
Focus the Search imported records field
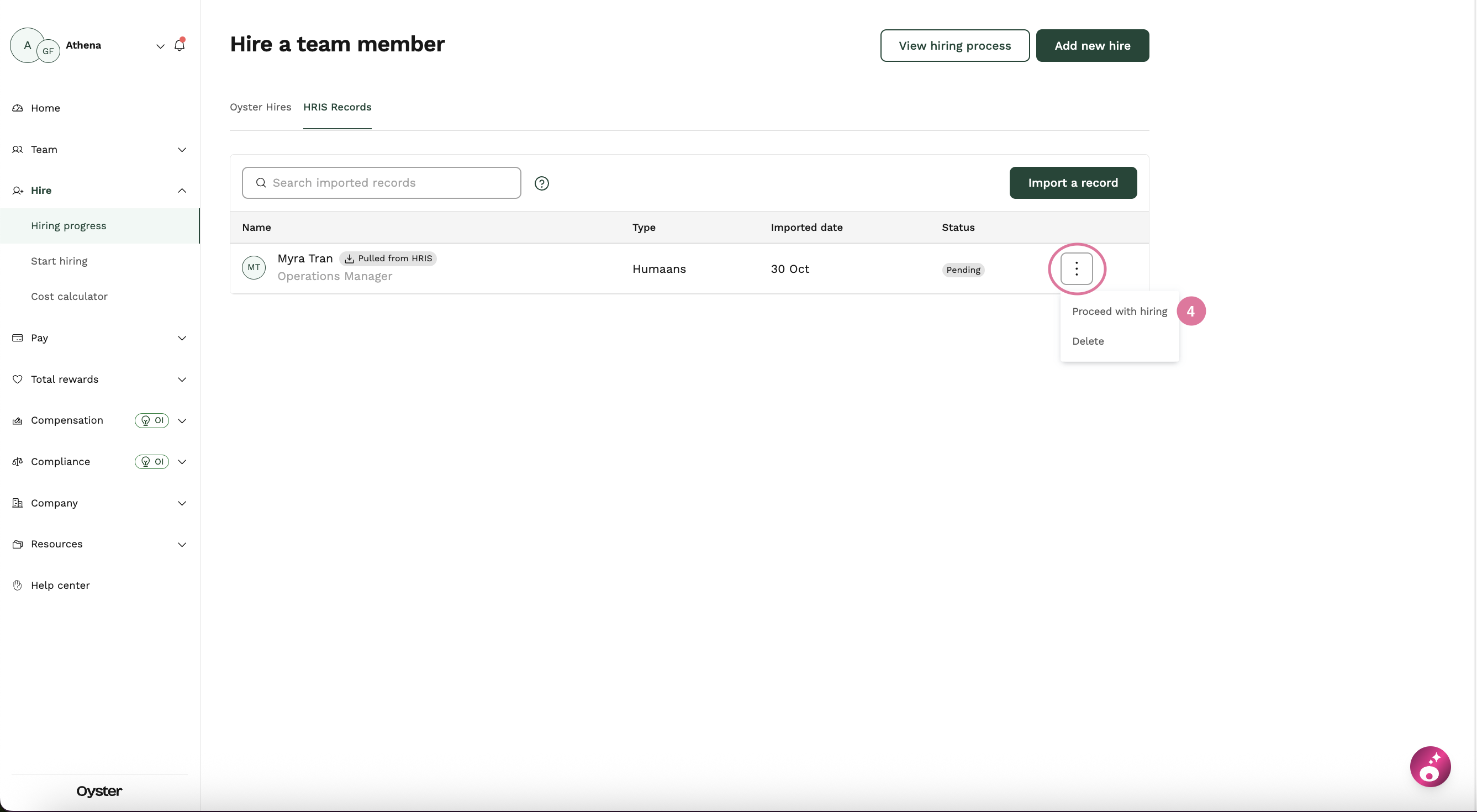[x=381, y=183]
